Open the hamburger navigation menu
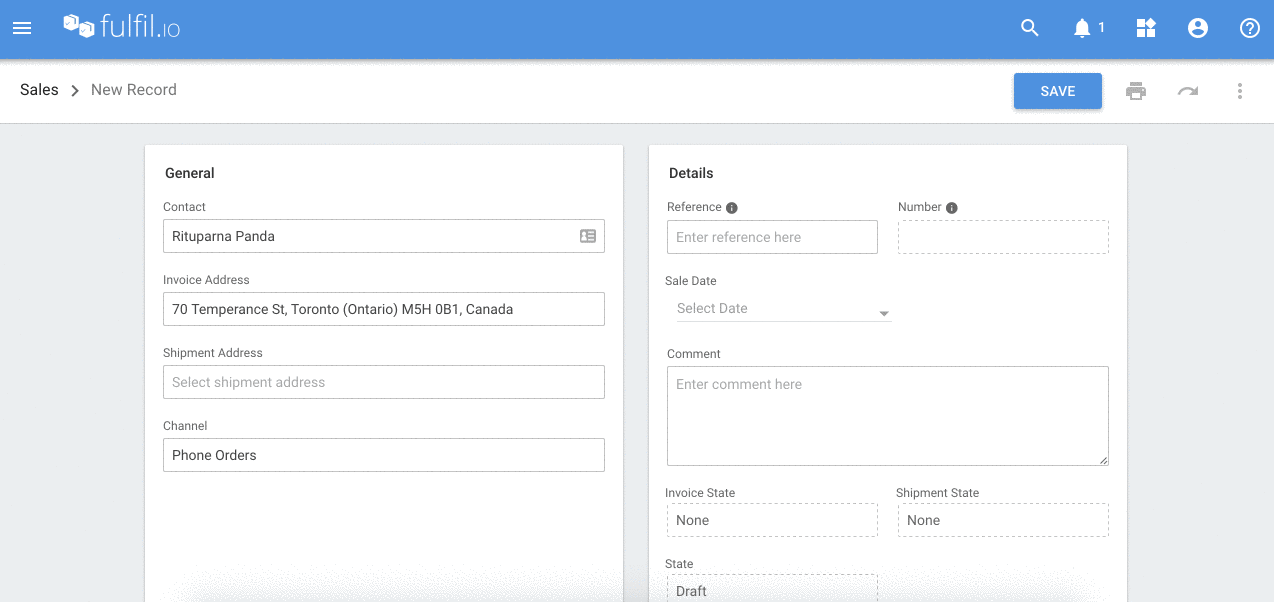 [22, 28]
